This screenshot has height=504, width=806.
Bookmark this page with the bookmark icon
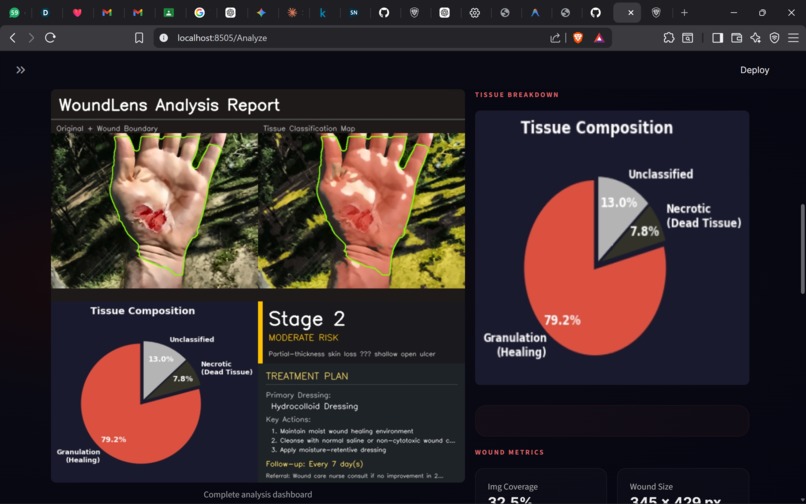tap(139, 38)
